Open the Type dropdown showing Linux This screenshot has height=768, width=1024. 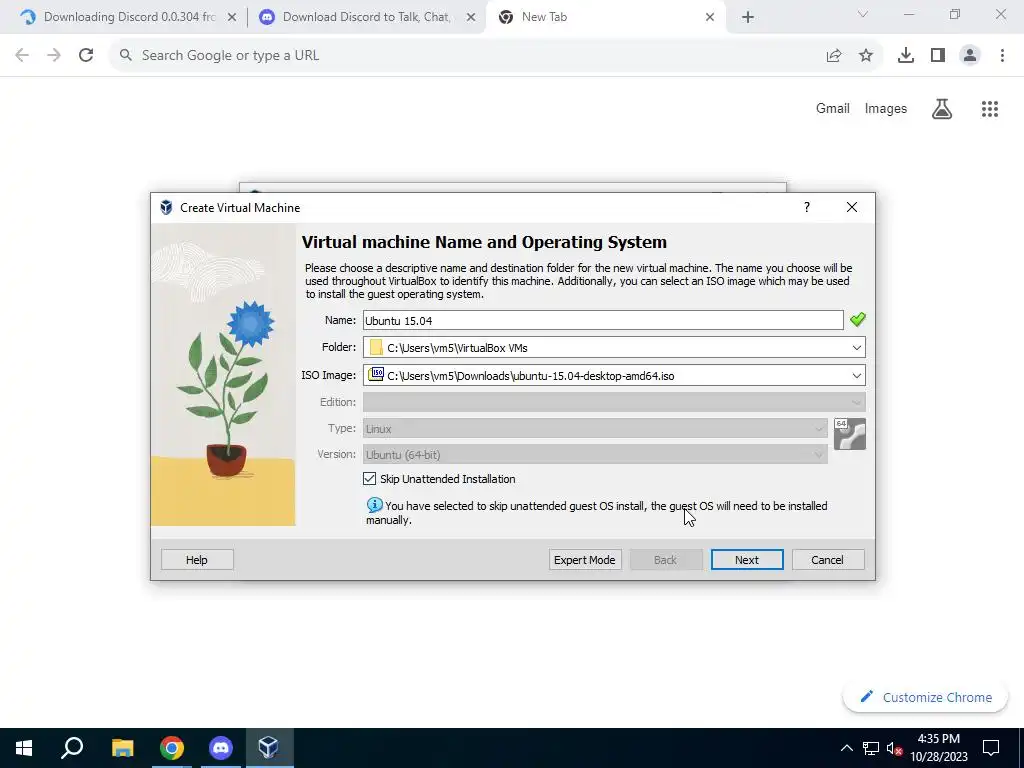click(x=595, y=428)
